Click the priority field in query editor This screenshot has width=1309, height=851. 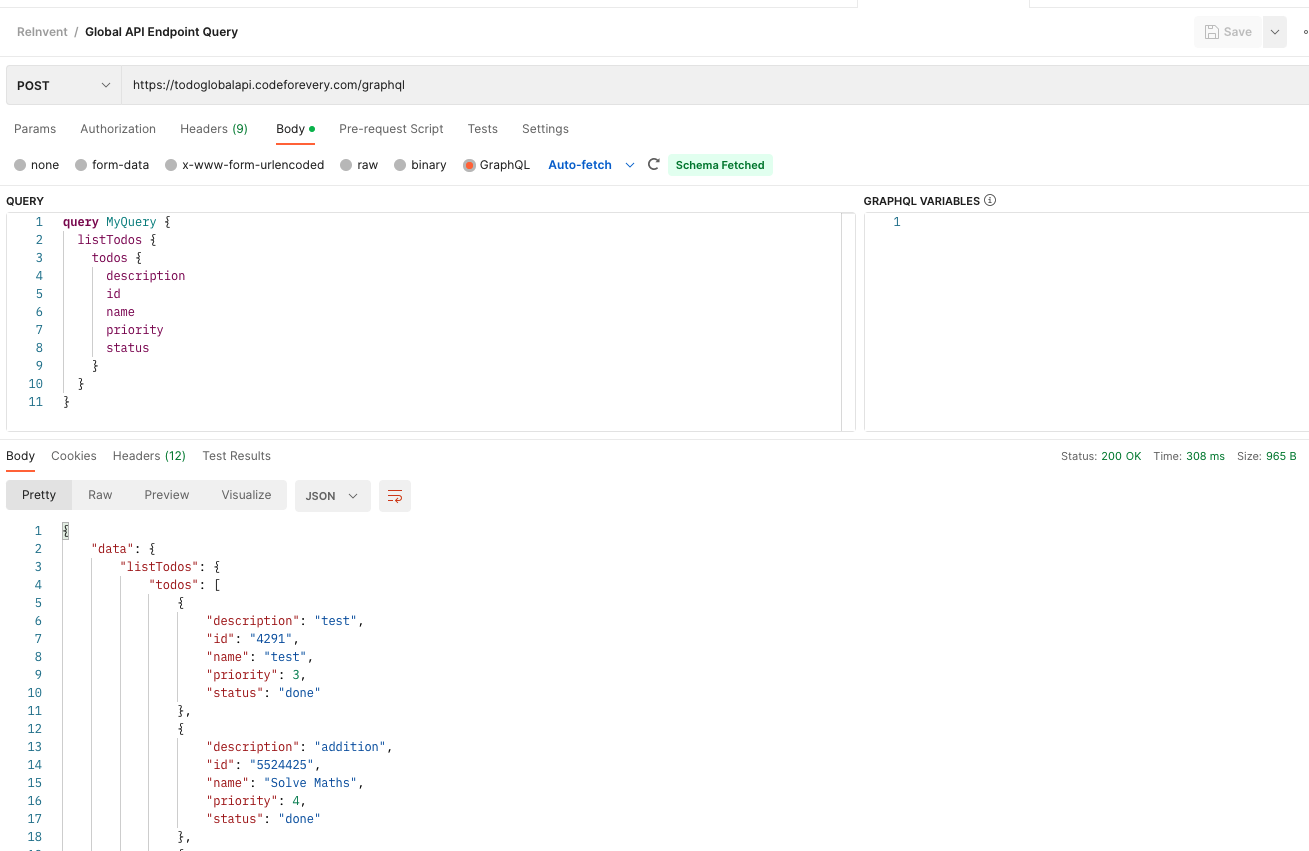135,330
